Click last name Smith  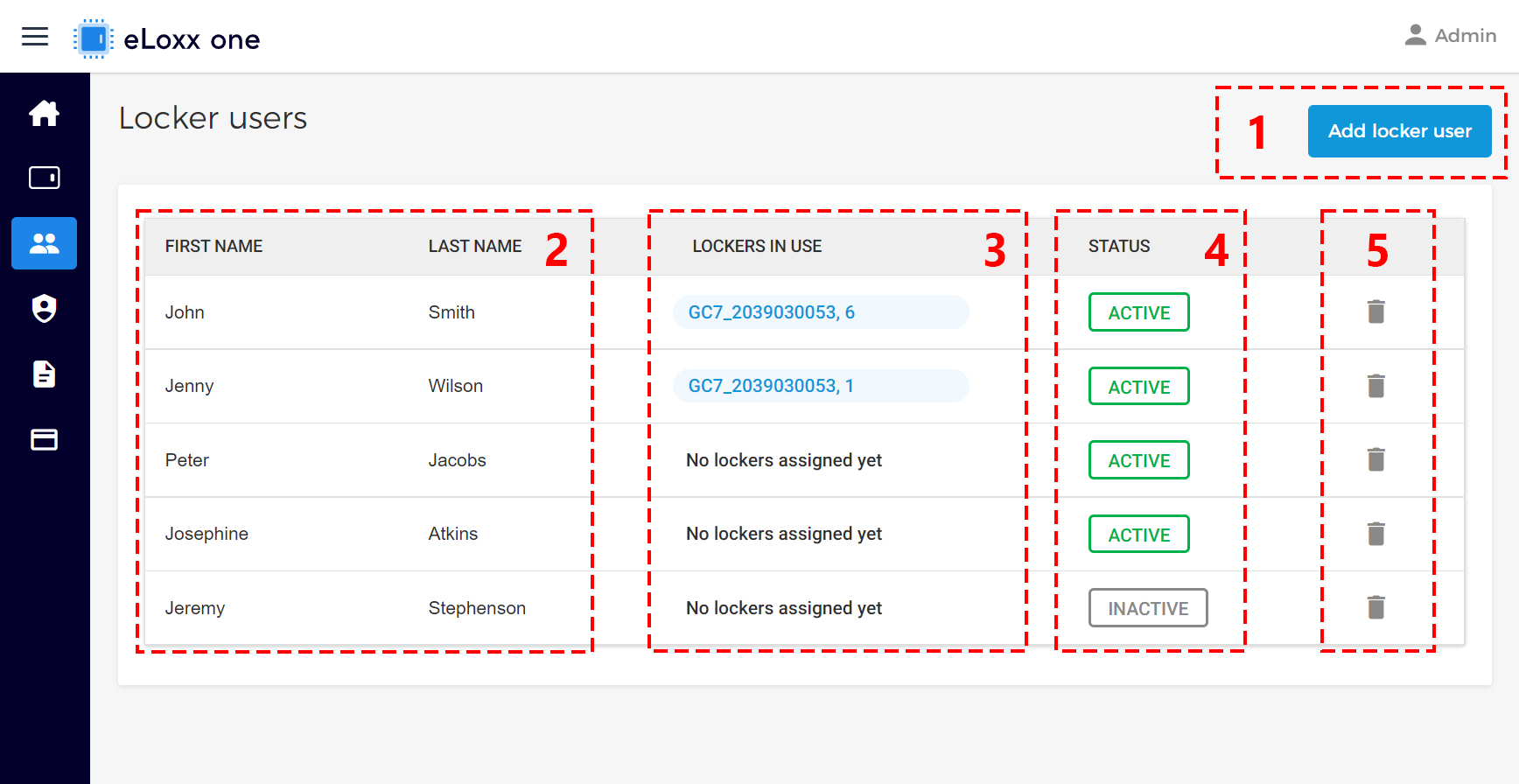point(451,312)
